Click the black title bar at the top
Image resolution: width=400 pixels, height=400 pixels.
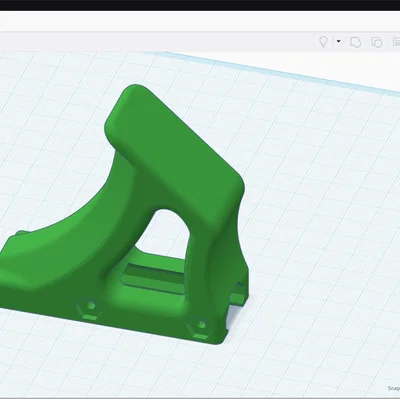[200, 5]
